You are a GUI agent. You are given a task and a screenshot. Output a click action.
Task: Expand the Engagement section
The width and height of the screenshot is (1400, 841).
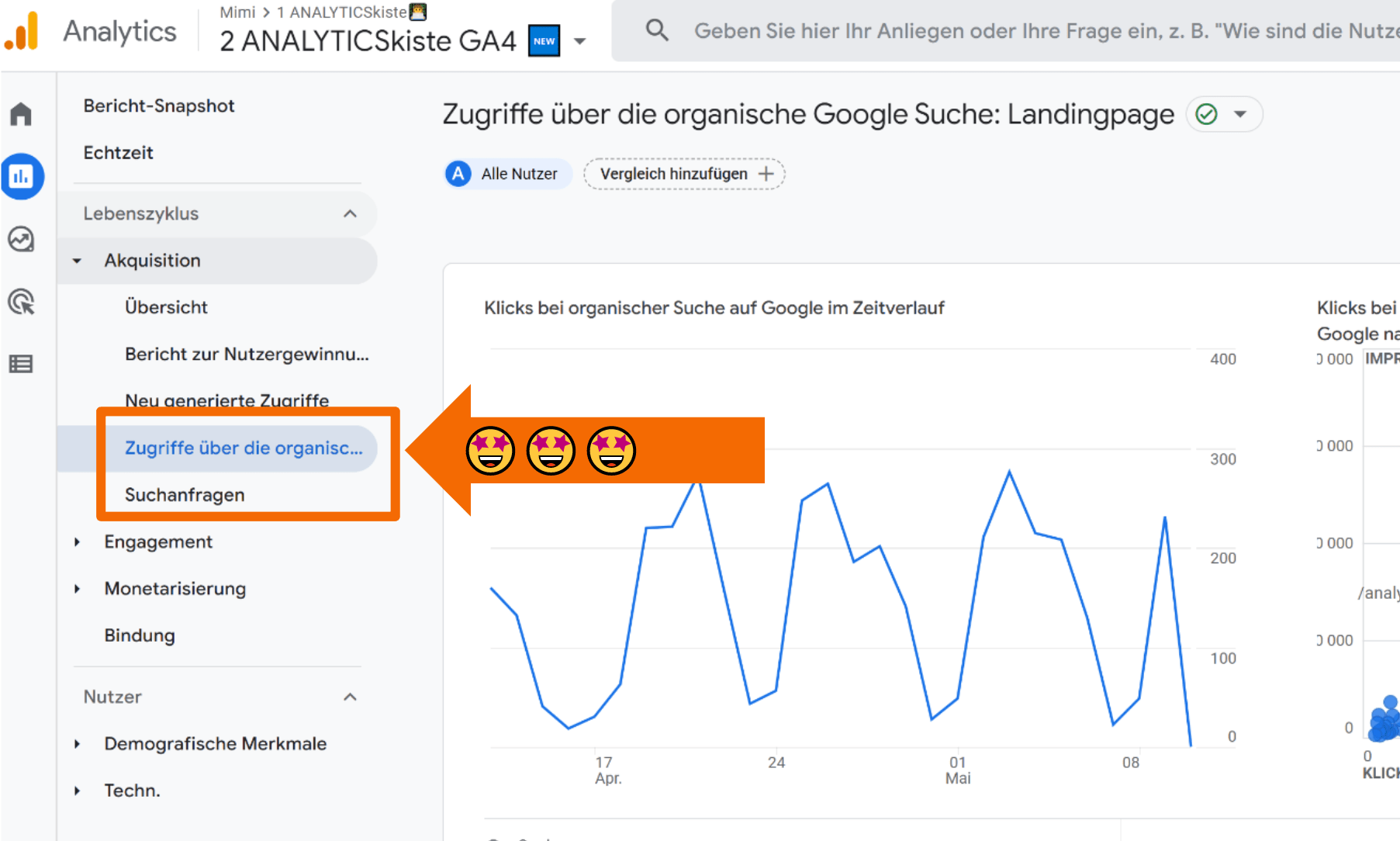[x=77, y=542]
